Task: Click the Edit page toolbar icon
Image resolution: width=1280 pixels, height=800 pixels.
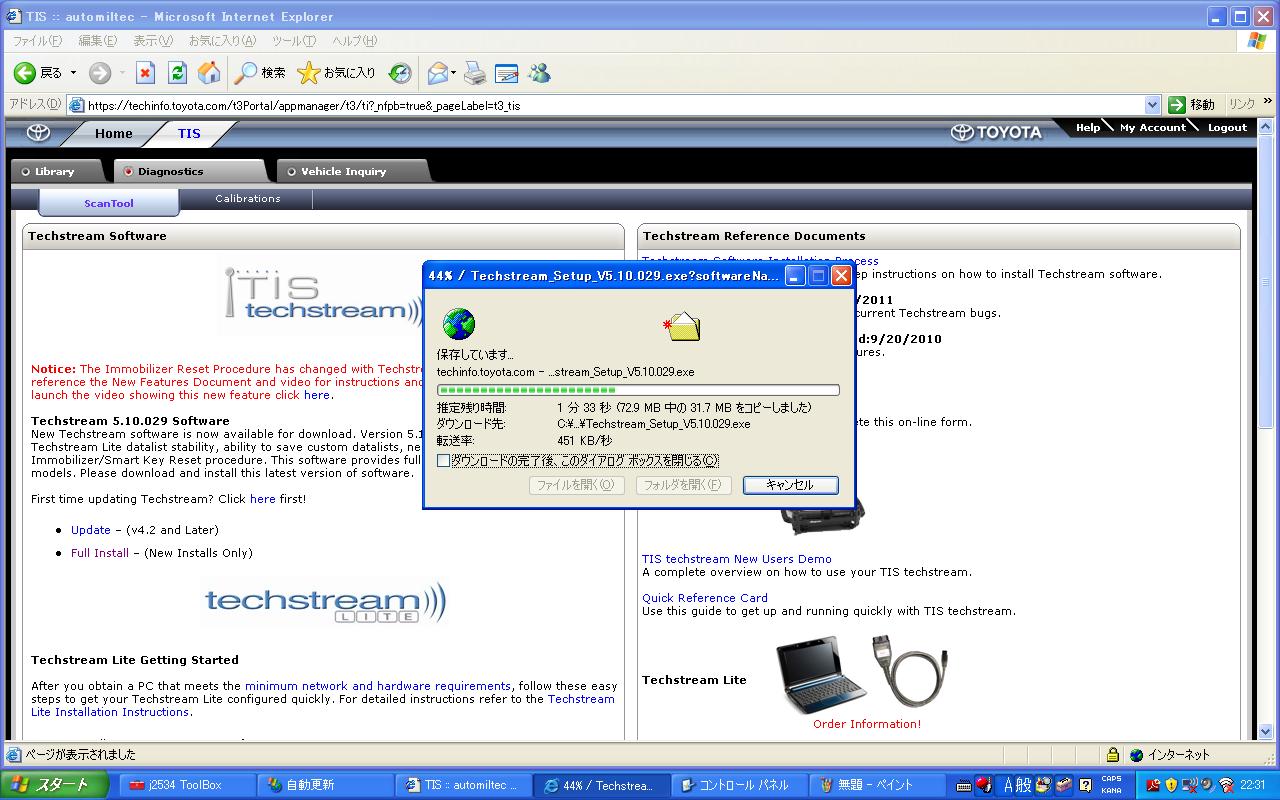Action: 507,73
